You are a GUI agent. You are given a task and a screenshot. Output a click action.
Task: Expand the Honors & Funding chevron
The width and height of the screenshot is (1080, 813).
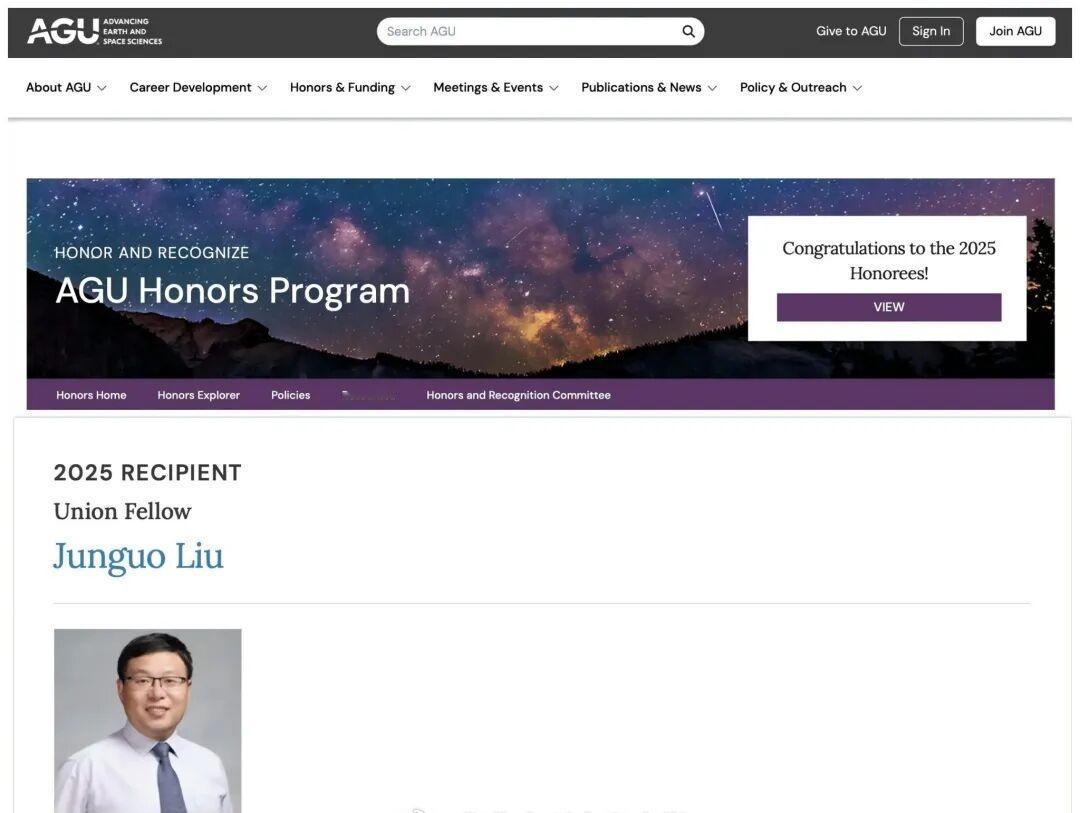coord(406,88)
